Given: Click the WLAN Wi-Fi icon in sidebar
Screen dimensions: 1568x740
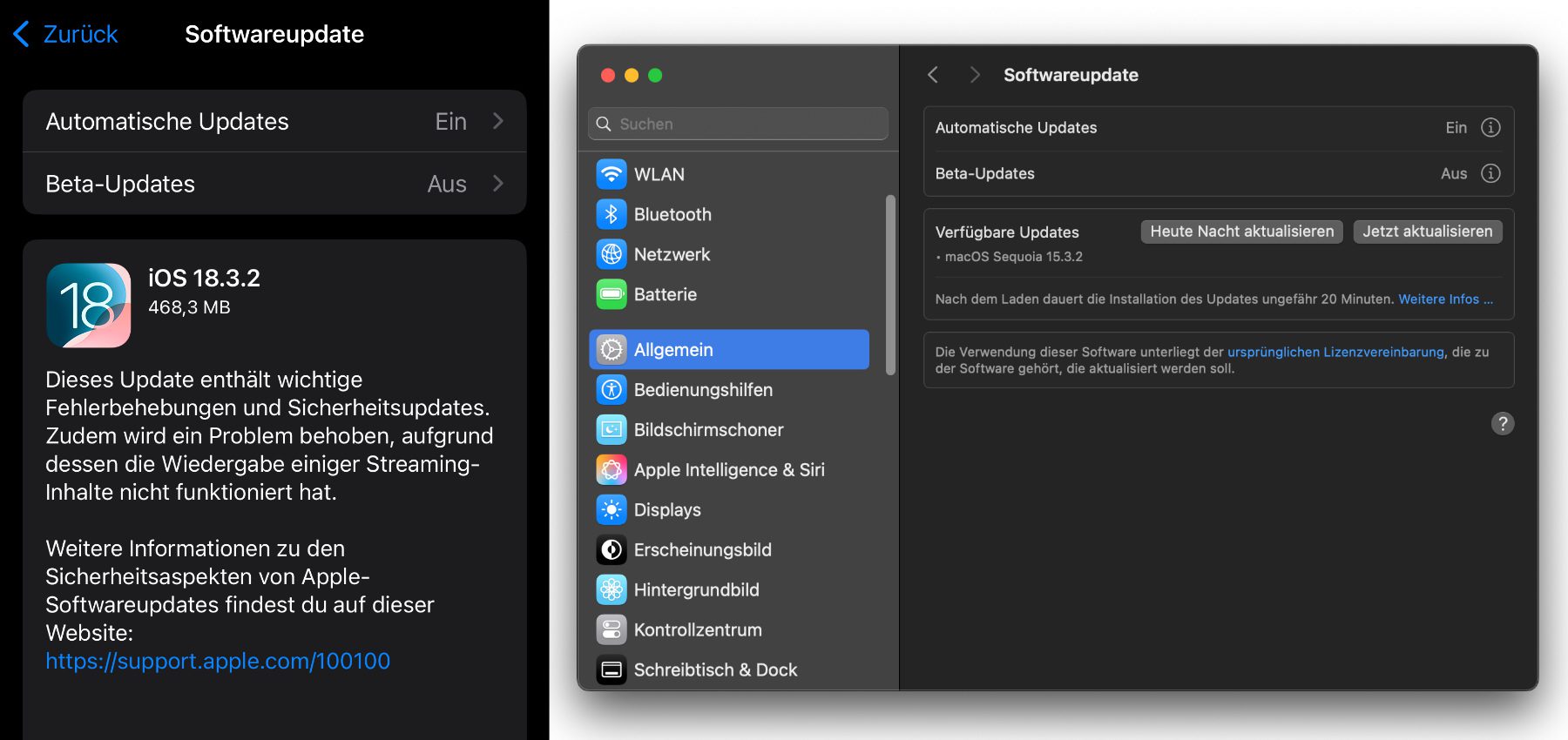Looking at the screenshot, I should click(612, 174).
